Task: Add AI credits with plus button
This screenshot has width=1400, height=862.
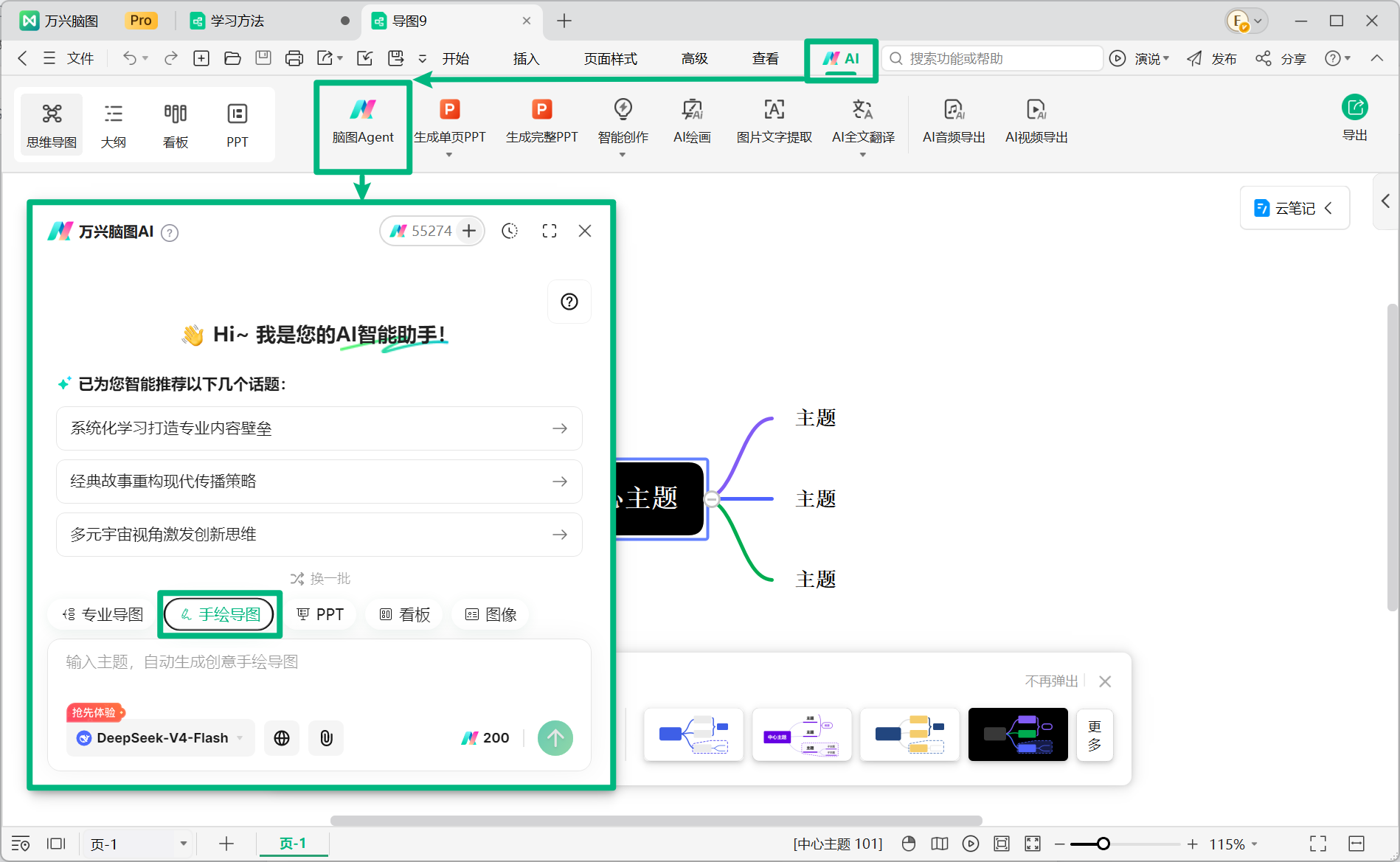Action: 469,231
